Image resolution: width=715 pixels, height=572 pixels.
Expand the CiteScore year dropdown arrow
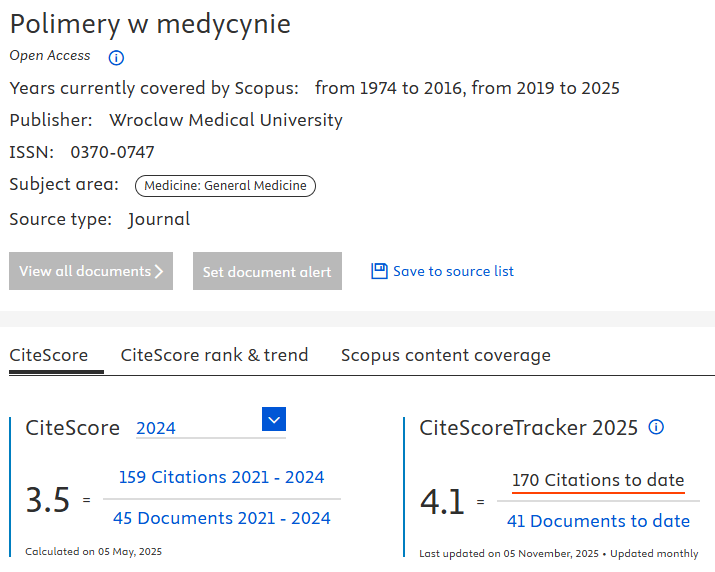tap(274, 419)
